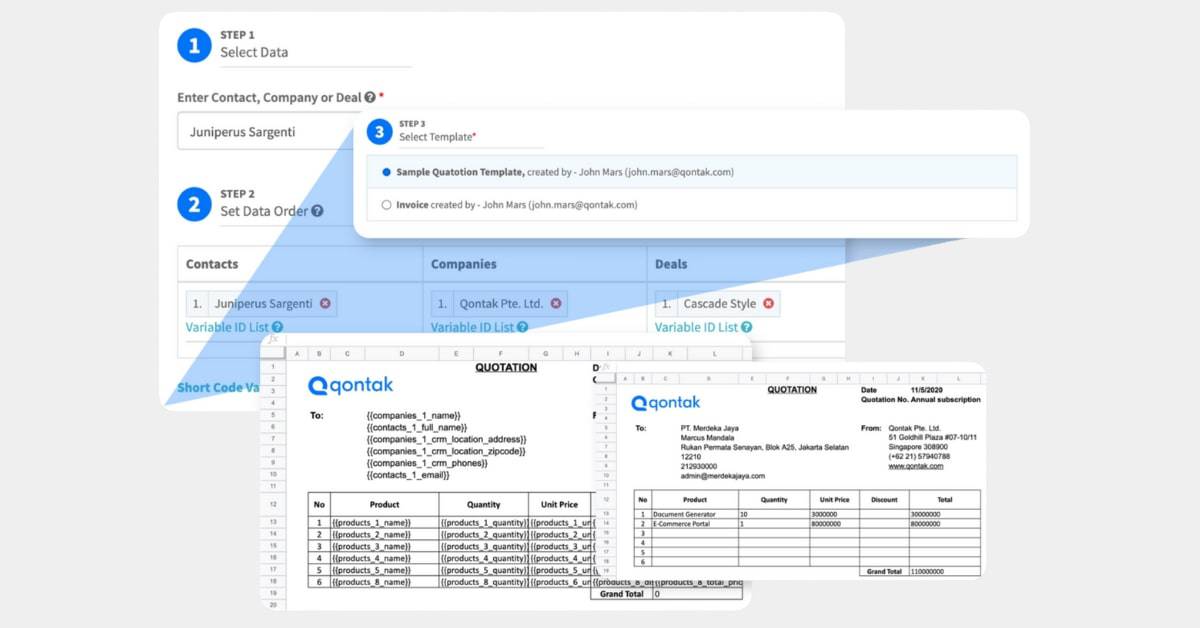Image resolution: width=1200 pixels, height=628 pixels.
Task: Remove Cascade Style from Deals
Action: coord(768,303)
